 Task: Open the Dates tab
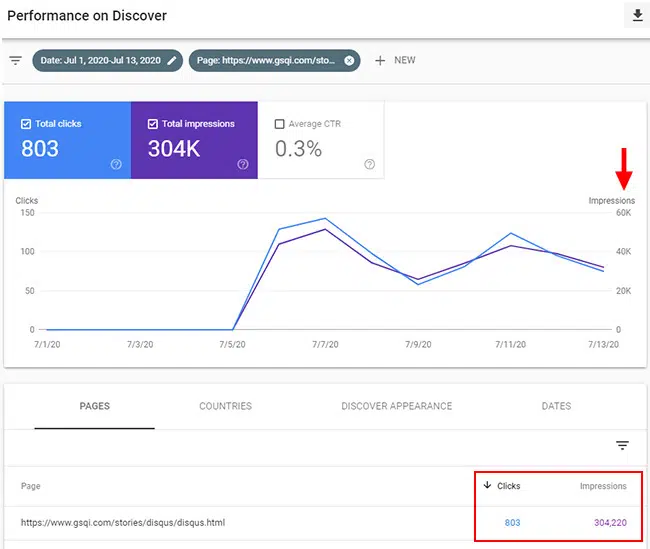556,406
